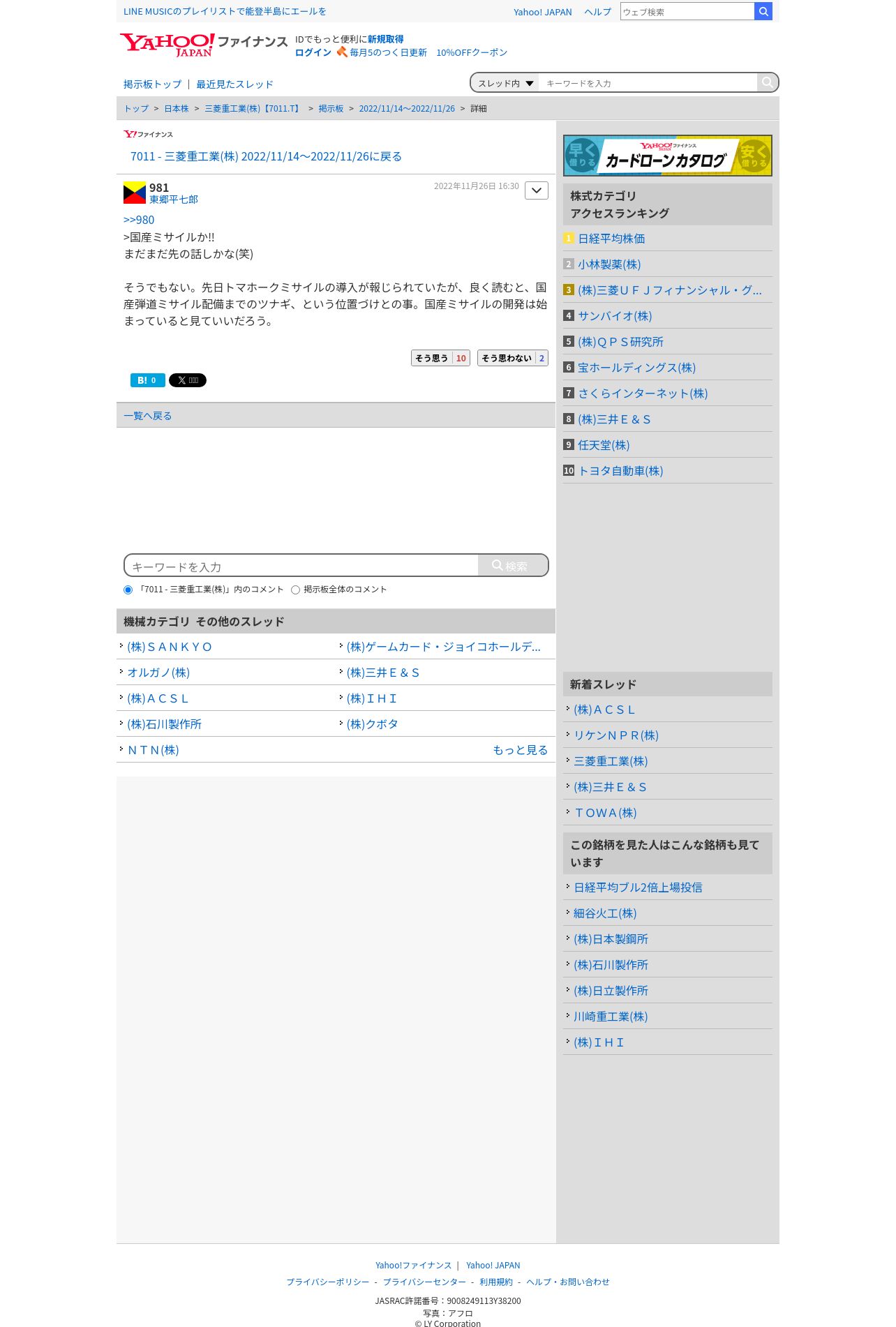Click the user avatar of post 981
The height and width of the screenshot is (1327, 896).
coord(135,193)
